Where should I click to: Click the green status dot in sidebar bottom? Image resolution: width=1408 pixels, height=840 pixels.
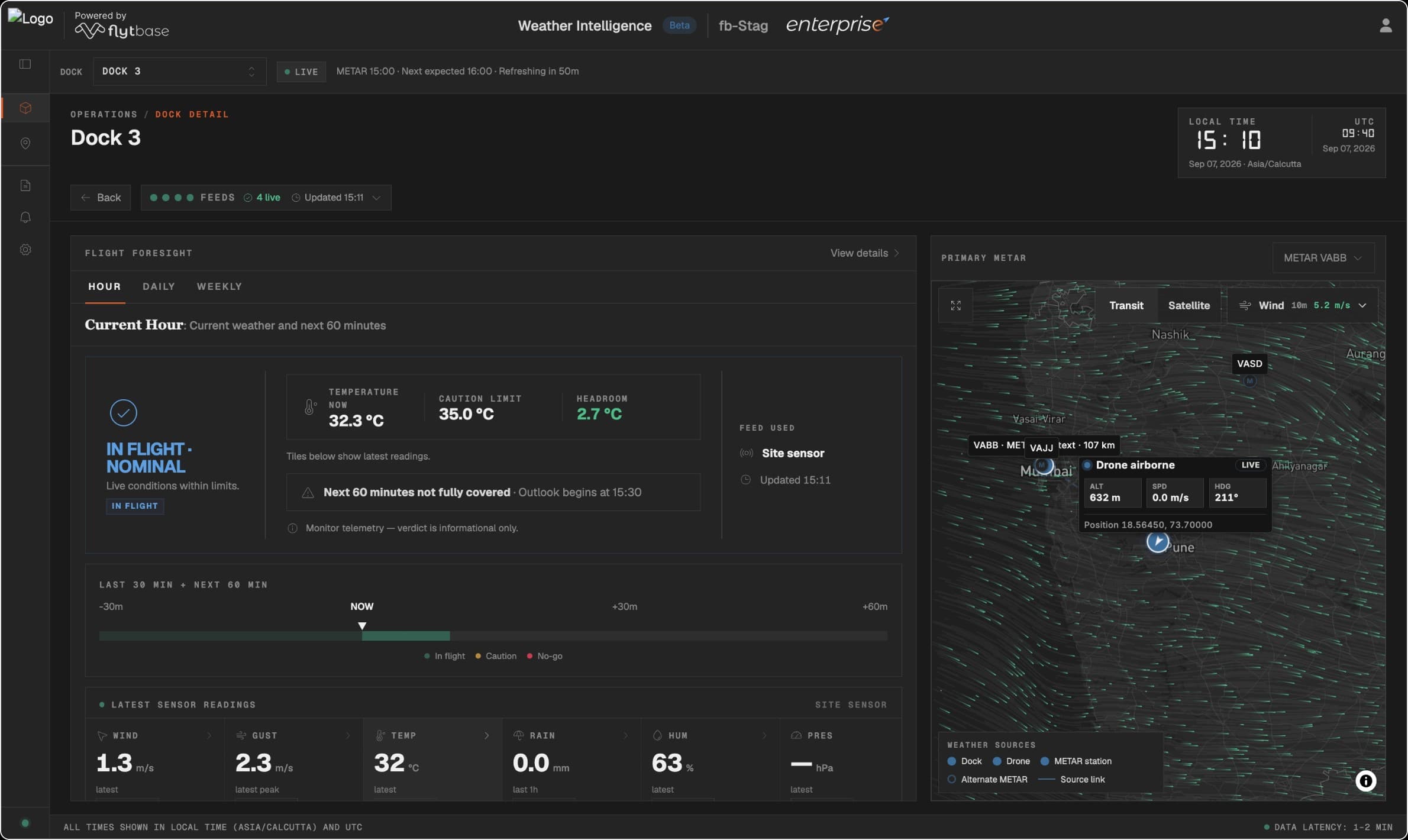[25, 823]
